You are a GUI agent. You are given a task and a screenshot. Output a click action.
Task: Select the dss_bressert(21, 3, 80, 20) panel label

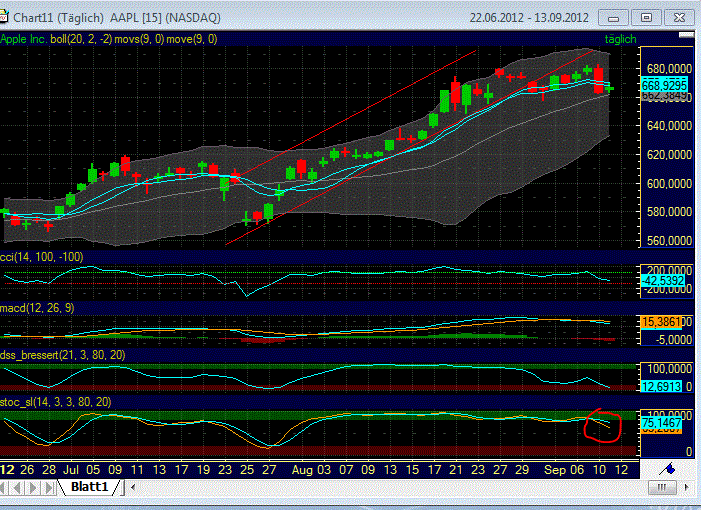coord(63,355)
